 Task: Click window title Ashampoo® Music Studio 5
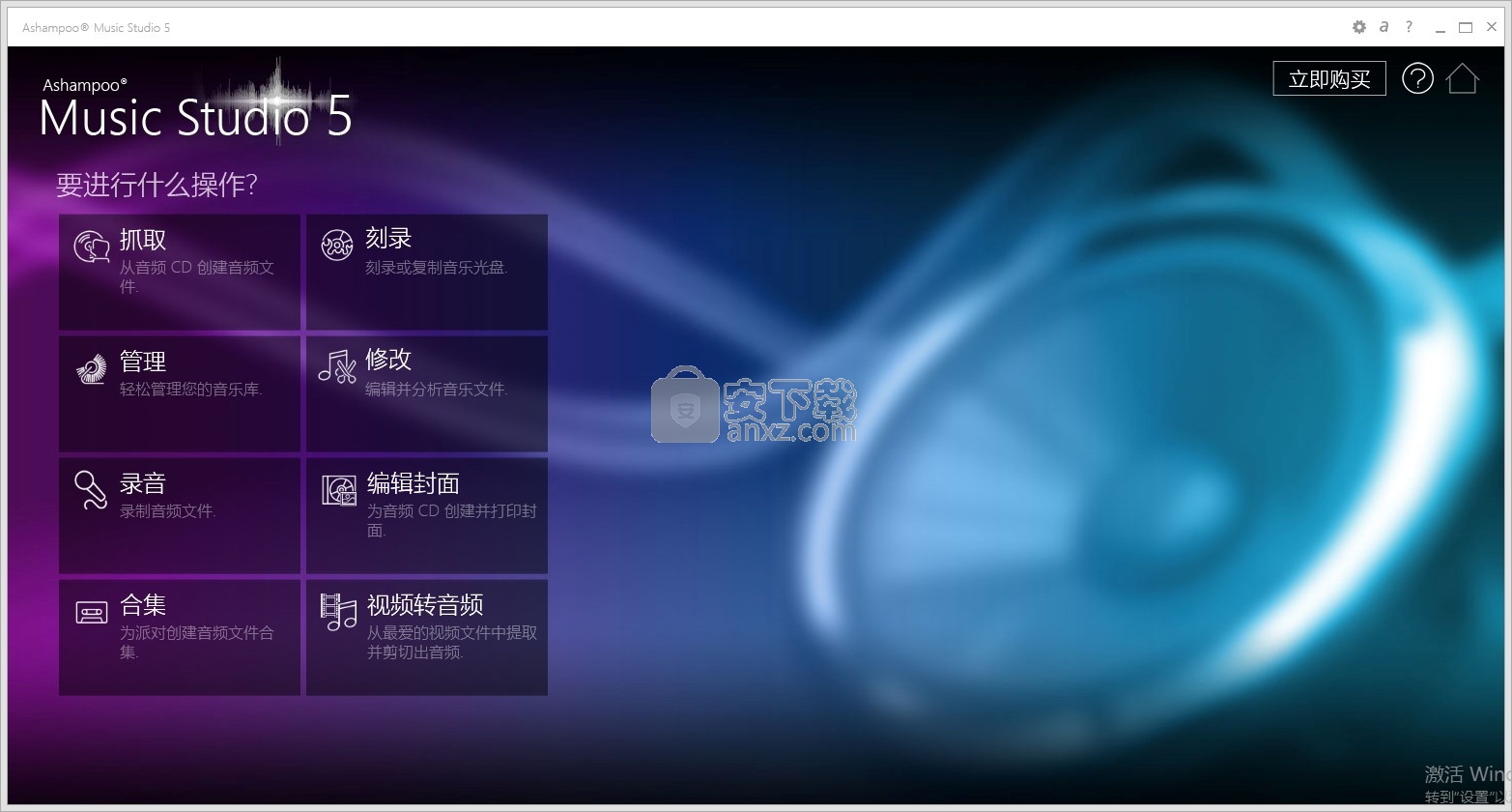(97, 27)
